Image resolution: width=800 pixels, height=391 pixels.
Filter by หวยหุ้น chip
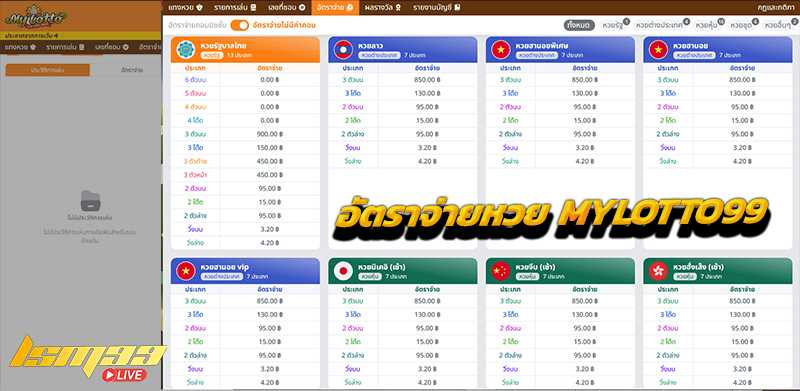[x=708, y=25]
